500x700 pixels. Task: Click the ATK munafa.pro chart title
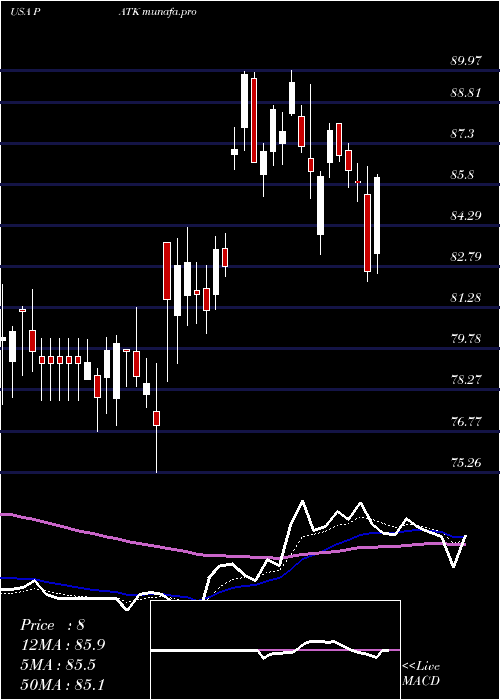157,12
